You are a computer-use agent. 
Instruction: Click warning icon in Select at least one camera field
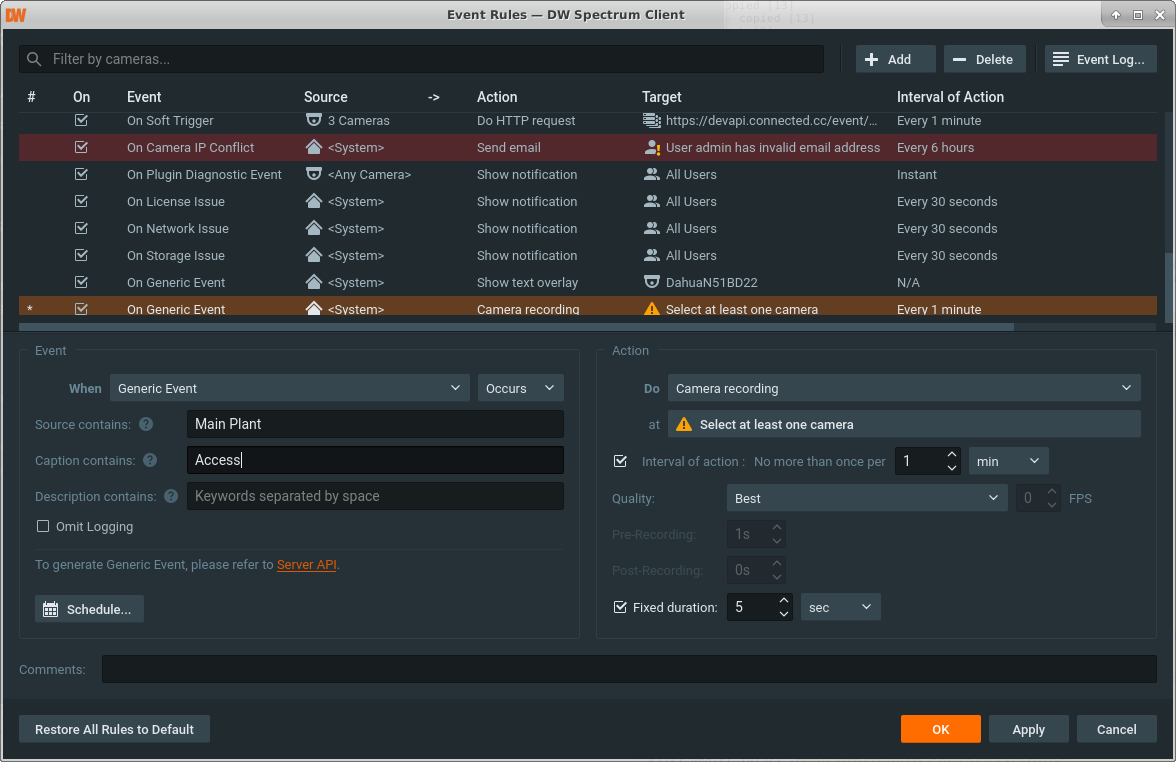[684, 424]
